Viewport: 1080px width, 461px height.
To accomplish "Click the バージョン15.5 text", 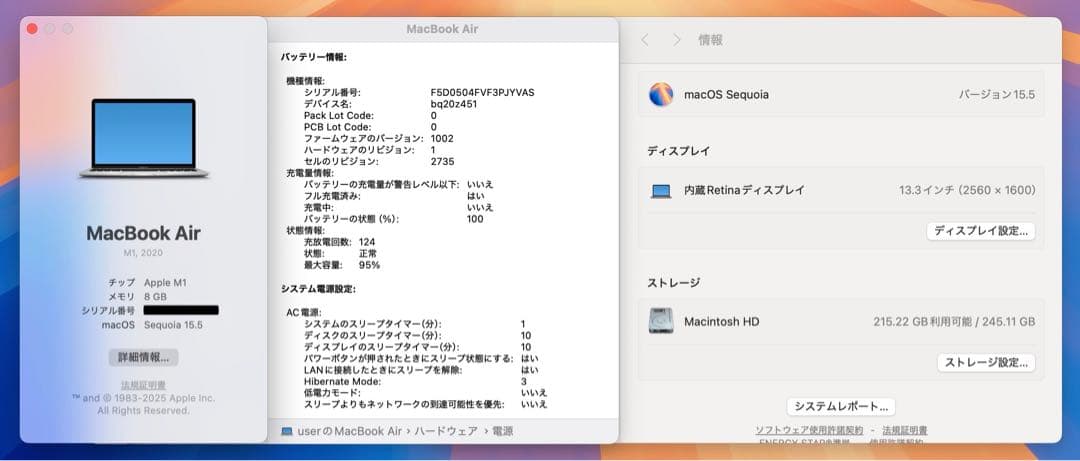I will (x=997, y=94).
